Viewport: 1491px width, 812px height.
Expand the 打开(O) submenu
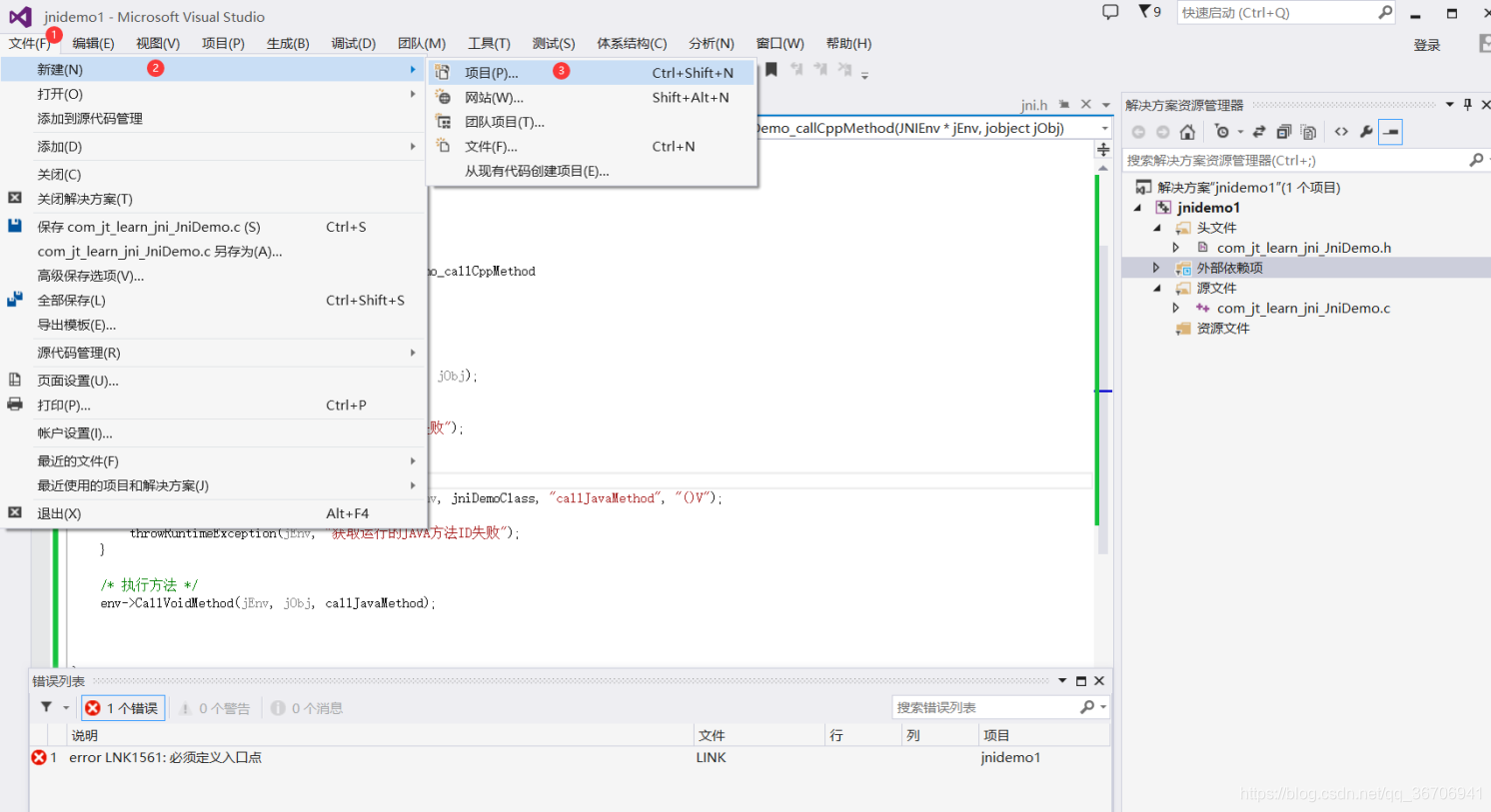pos(214,94)
